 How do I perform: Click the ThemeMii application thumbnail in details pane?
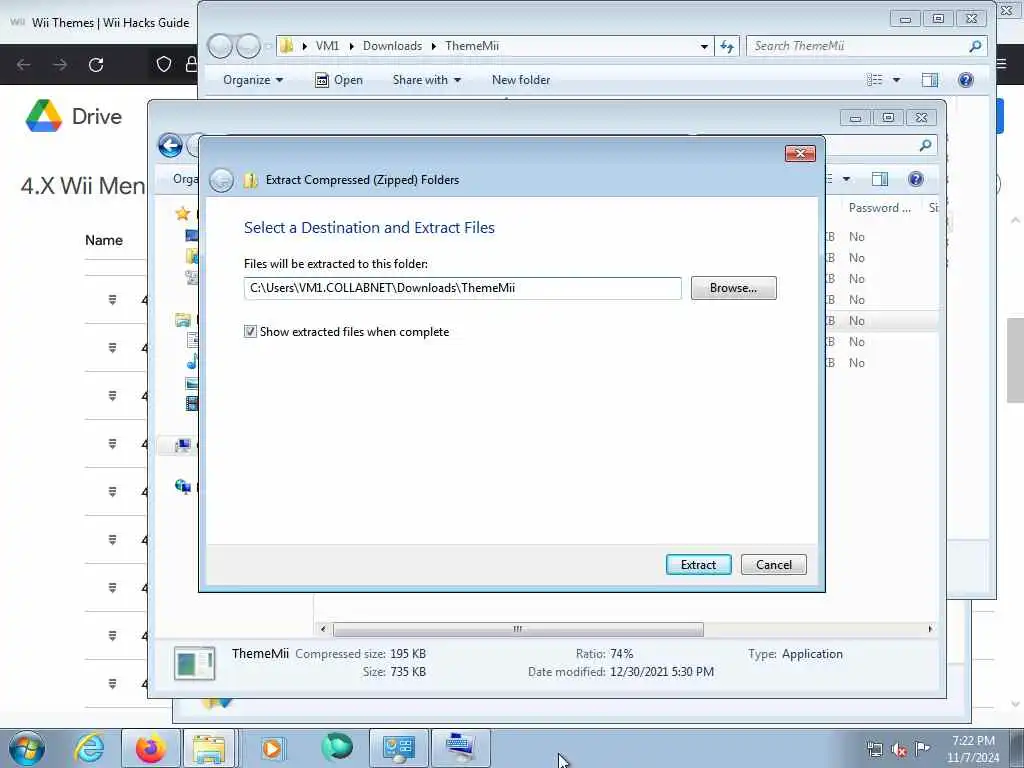195,664
